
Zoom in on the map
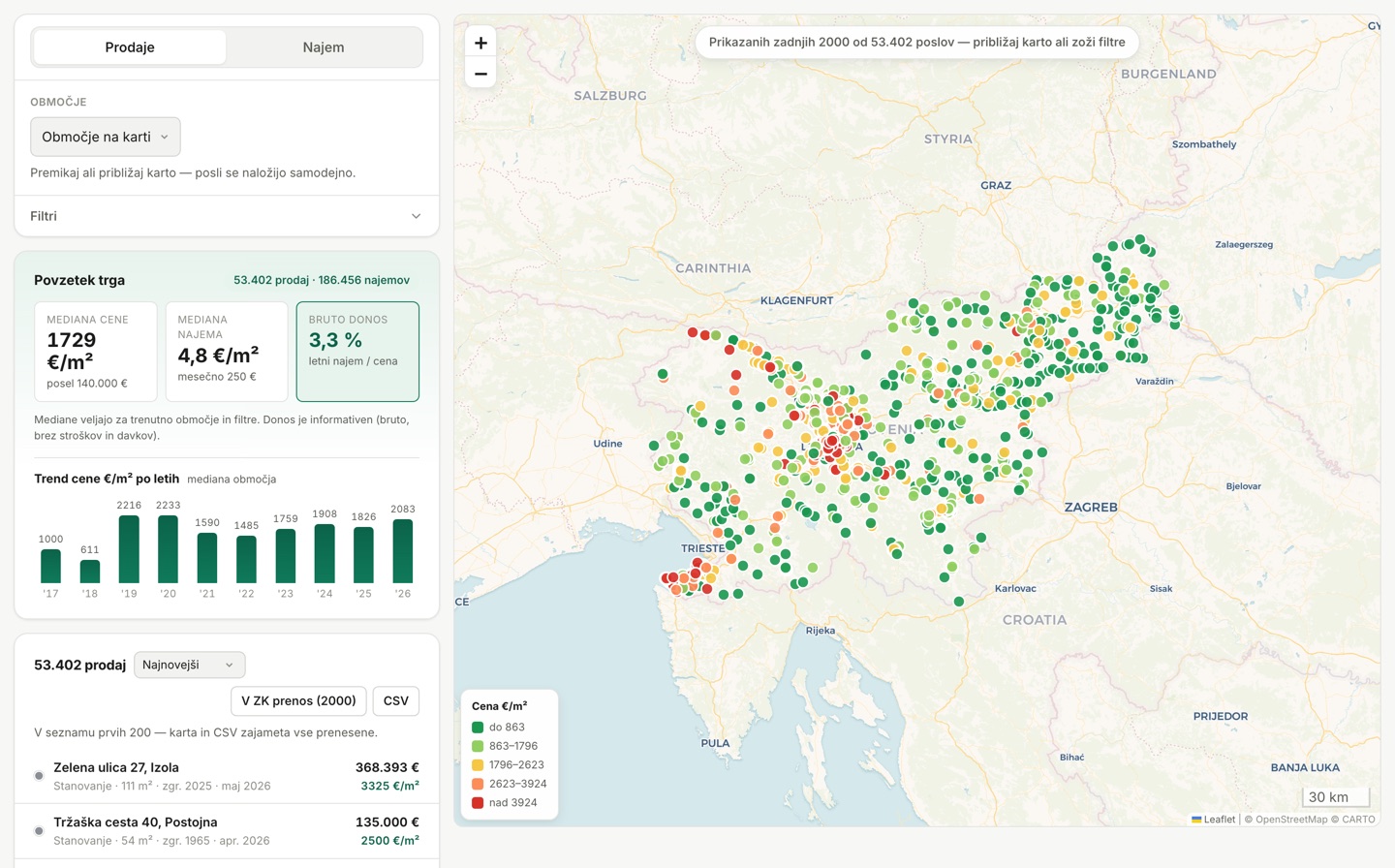(x=480, y=43)
